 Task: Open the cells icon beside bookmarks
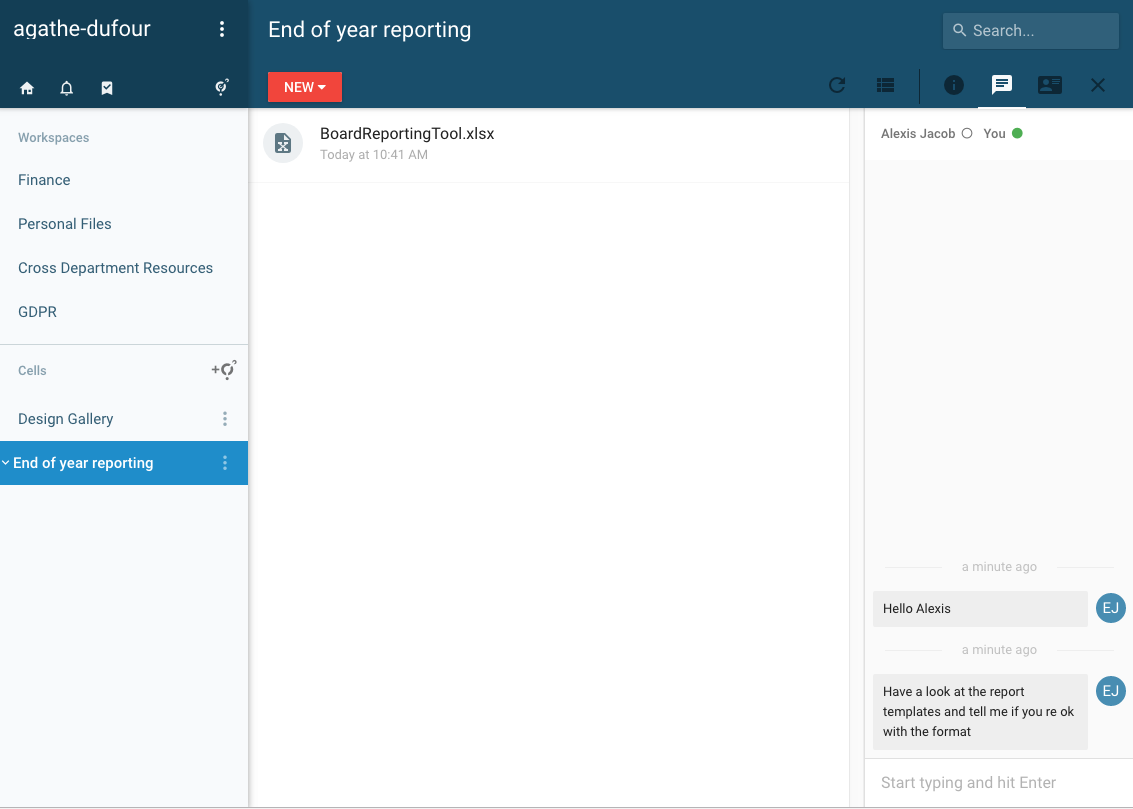(222, 87)
